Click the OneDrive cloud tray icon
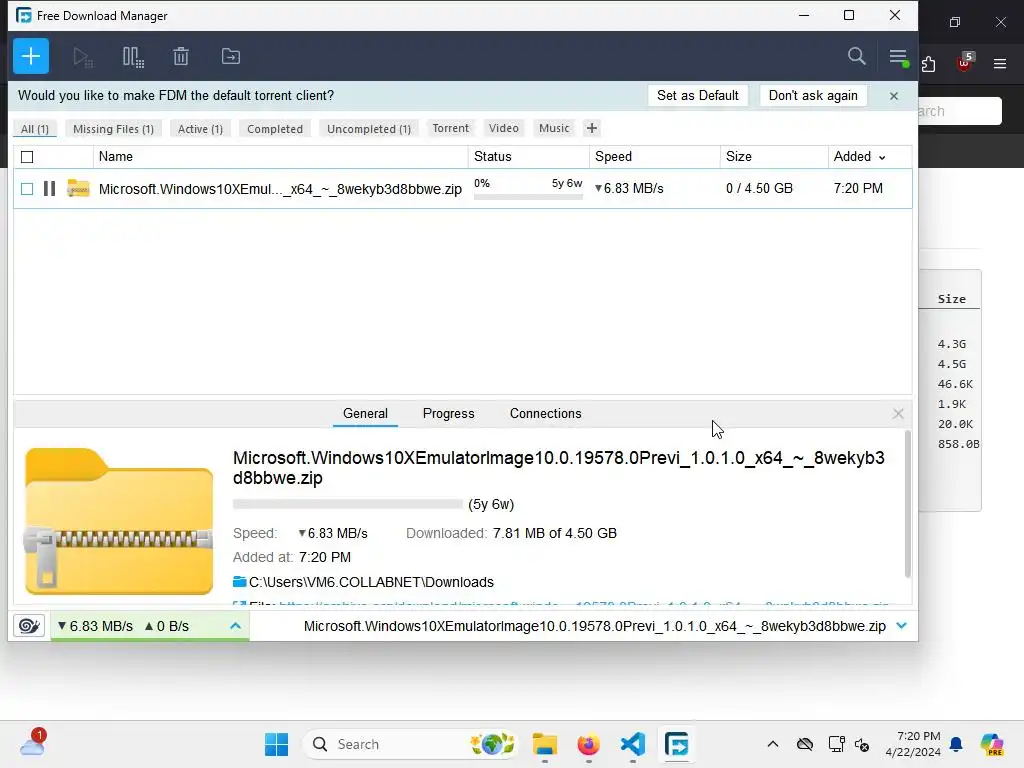 [805, 744]
